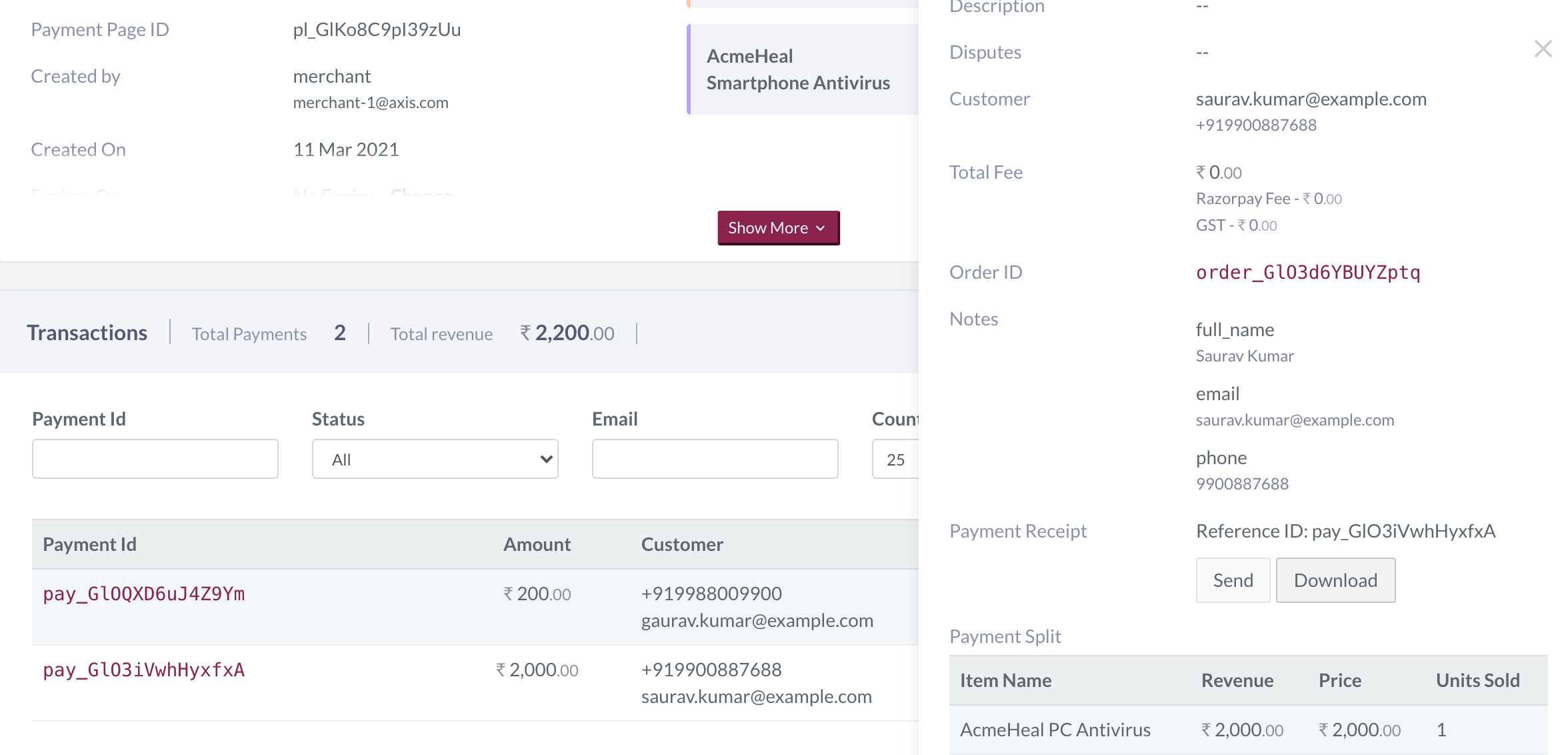Image resolution: width=1568 pixels, height=755 pixels.
Task: Open the Count dropdown showing 25
Action: tap(897, 459)
